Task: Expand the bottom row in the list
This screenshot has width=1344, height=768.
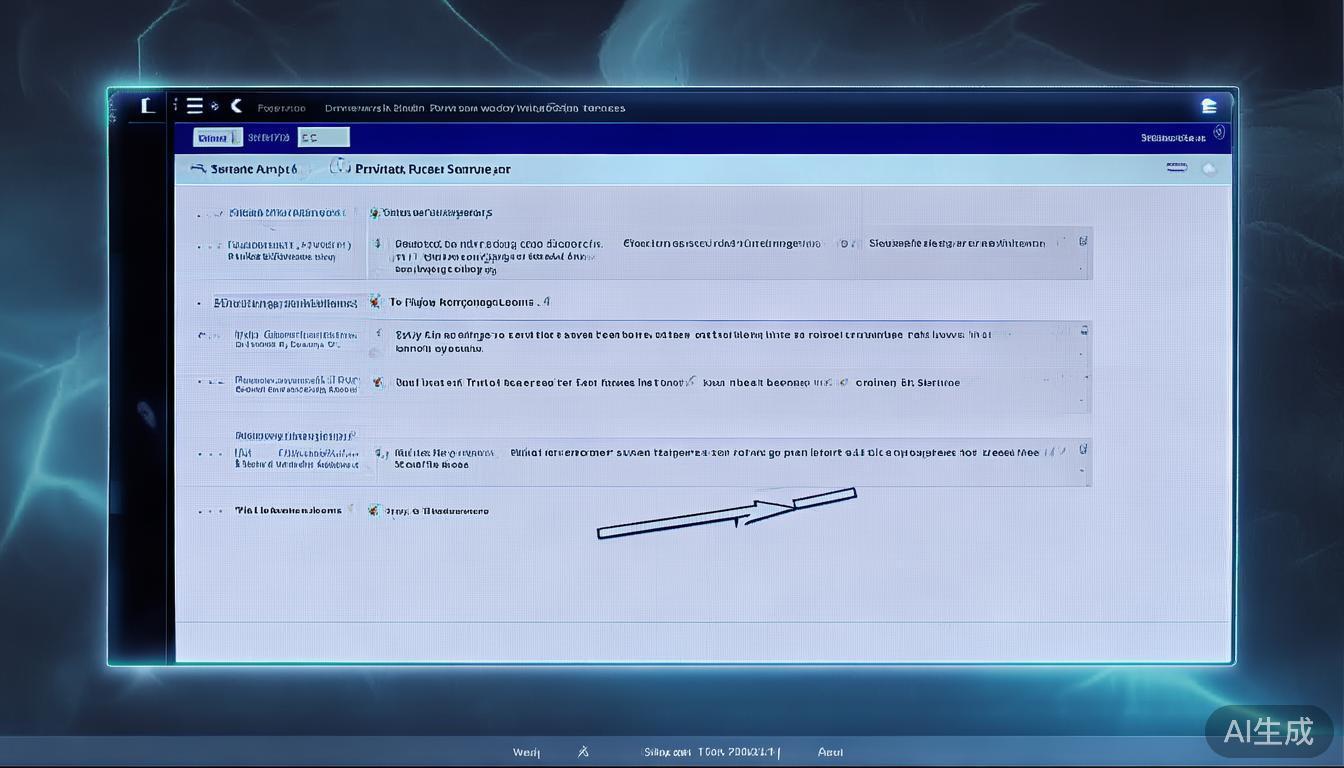Action: (x=210, y=511)
